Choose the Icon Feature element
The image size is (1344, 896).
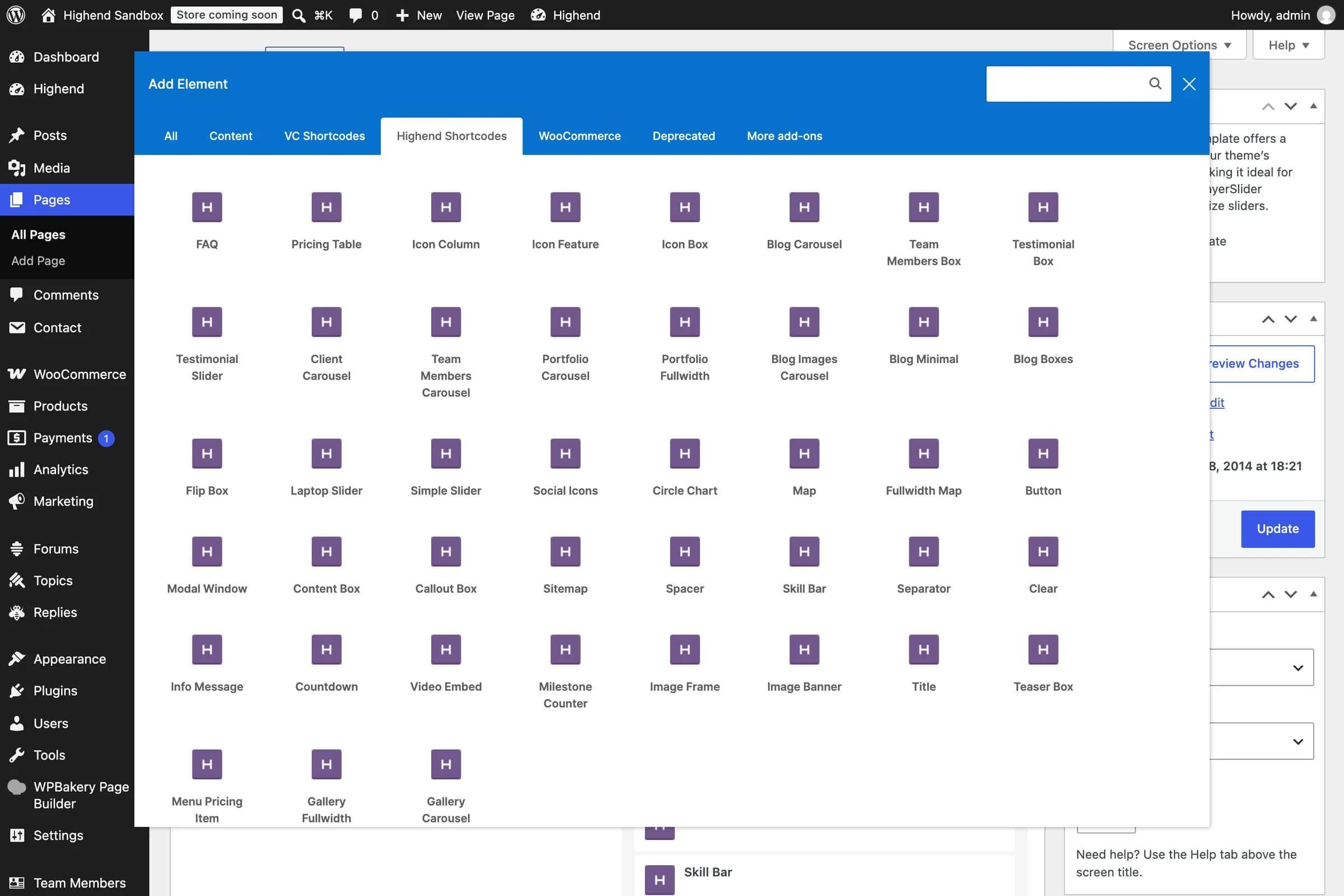click(565, 222)
